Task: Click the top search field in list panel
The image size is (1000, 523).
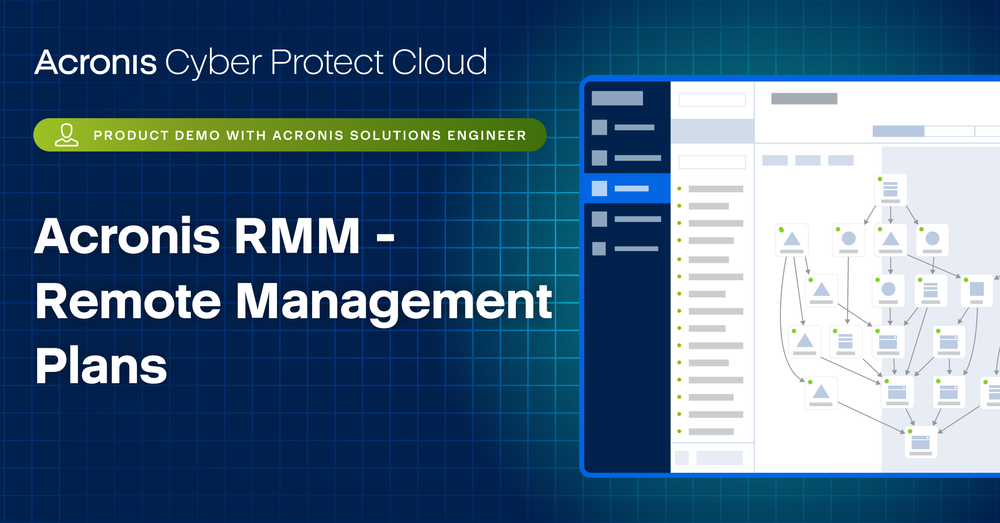Action: click(x=712, y=100)
